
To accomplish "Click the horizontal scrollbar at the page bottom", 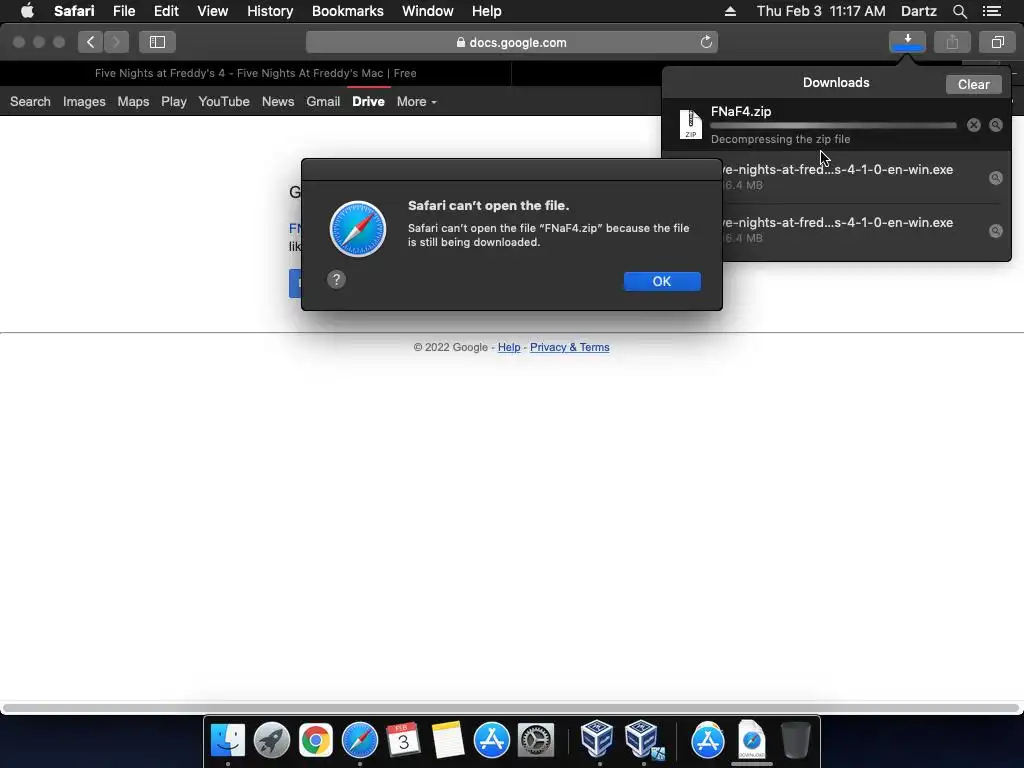I will click(511, 708).
